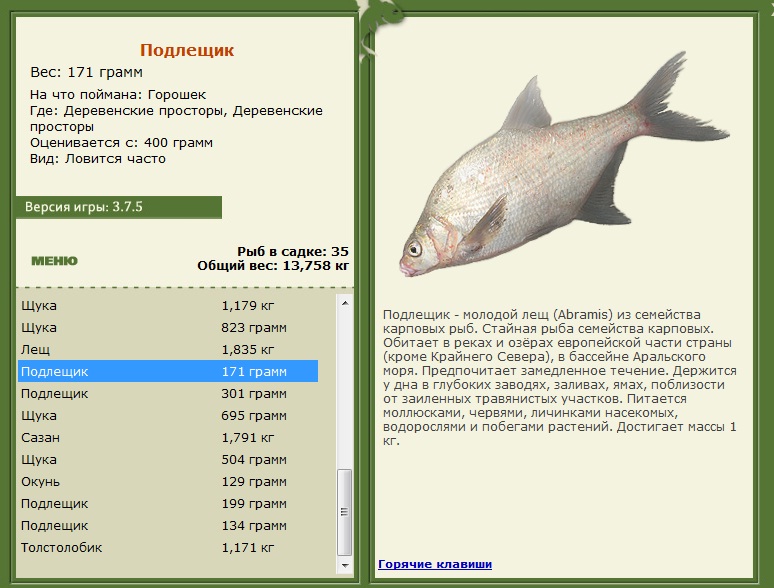
Task: Select the Подлещик 134 грамм row
Action: click(168, 525)
